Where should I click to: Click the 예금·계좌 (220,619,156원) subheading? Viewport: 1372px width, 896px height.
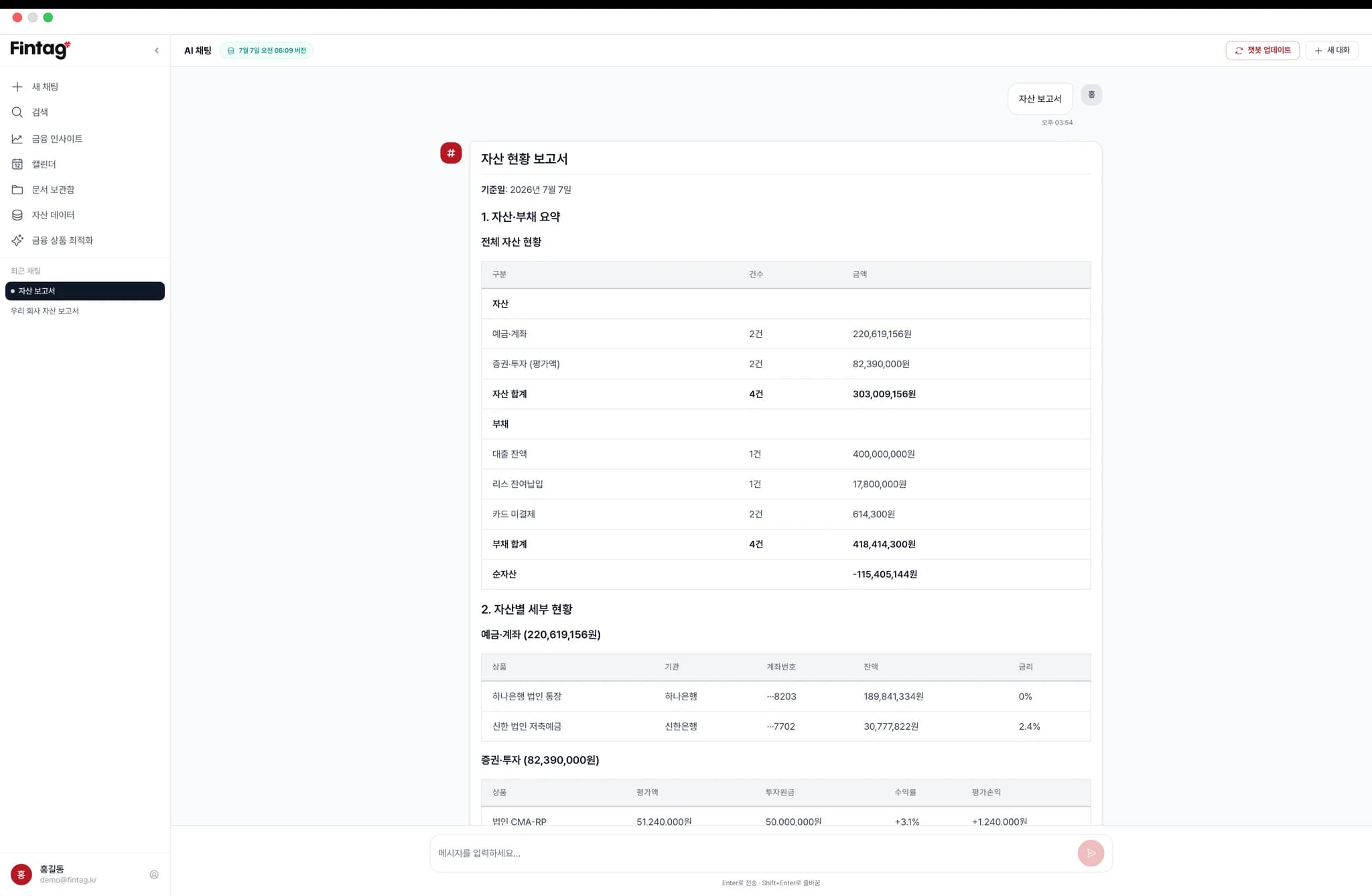[x=541, y=635]
